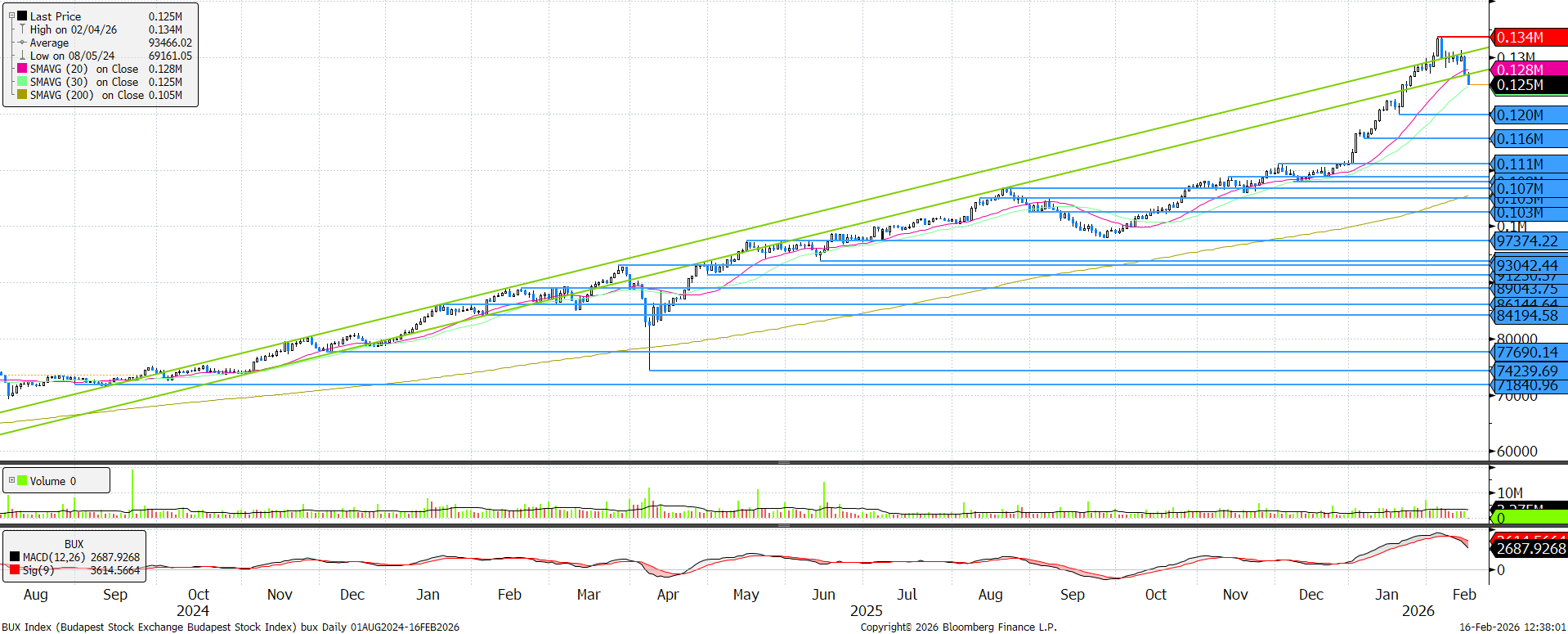Click the High on 02/04/26 marker icon
The width and height of the screenshot is (1568, 634).
[22, 29]
